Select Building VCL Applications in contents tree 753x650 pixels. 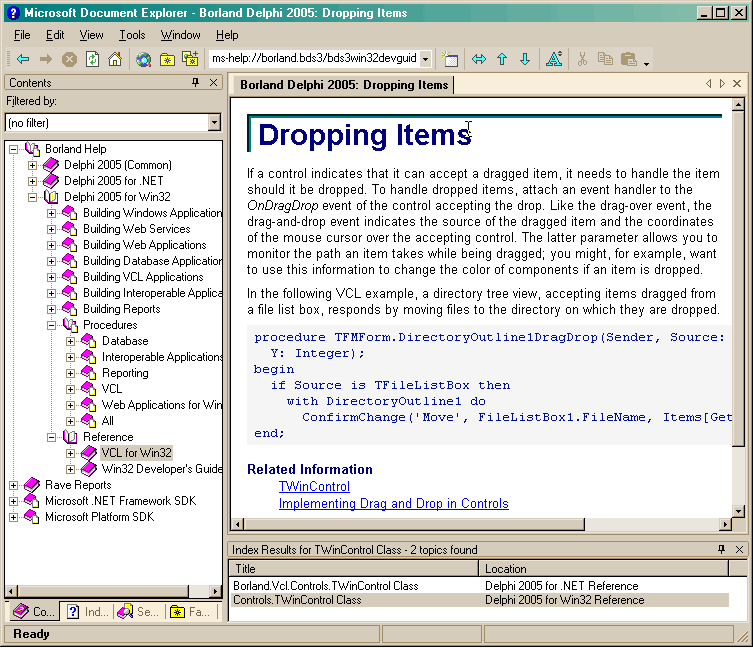click(x=143, y=277)
